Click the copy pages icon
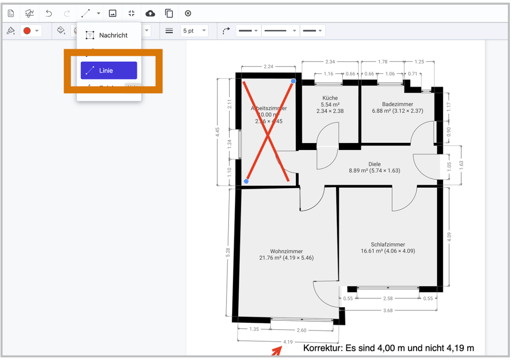 click(169, 13)
